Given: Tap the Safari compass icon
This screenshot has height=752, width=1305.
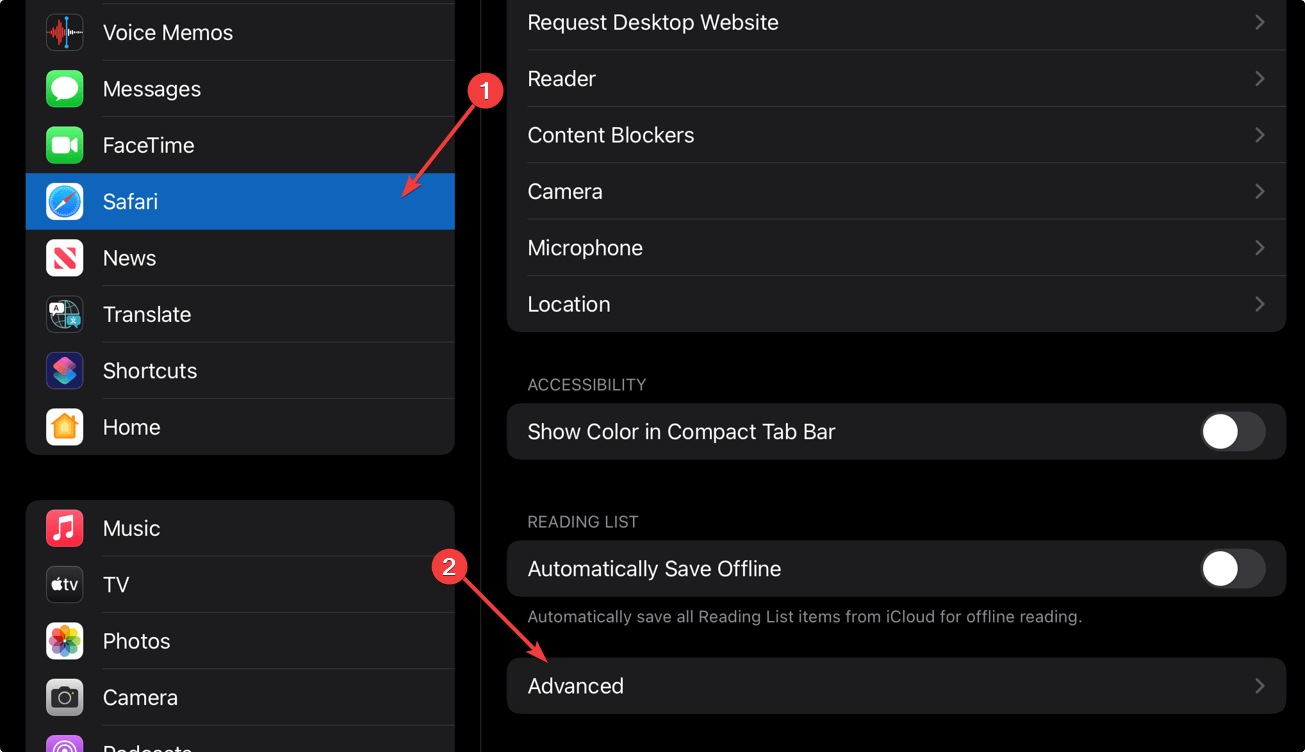Looking at the screenshot, I should (x=65, y=202).
